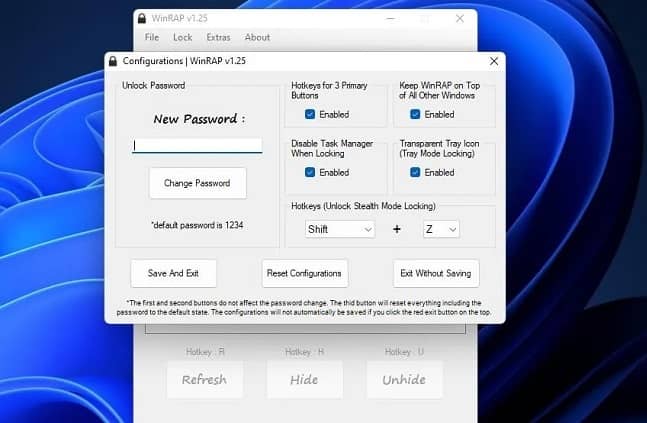Close the WinRAP main window
Image resolution: width=647 pixels, height=423 pixels.
click(460, 19)
